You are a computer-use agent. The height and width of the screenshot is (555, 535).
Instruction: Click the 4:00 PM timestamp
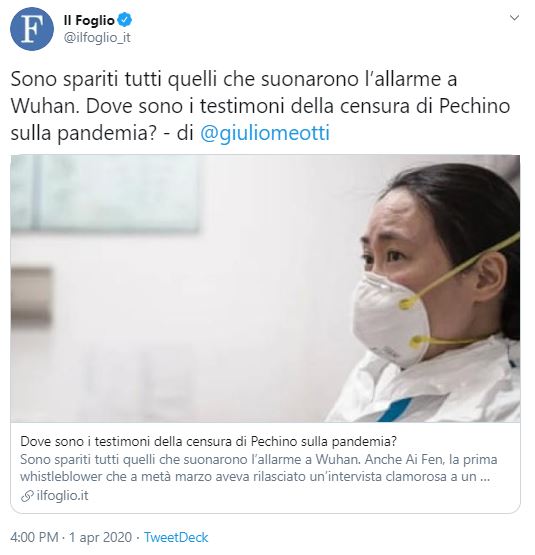[34, 537]
